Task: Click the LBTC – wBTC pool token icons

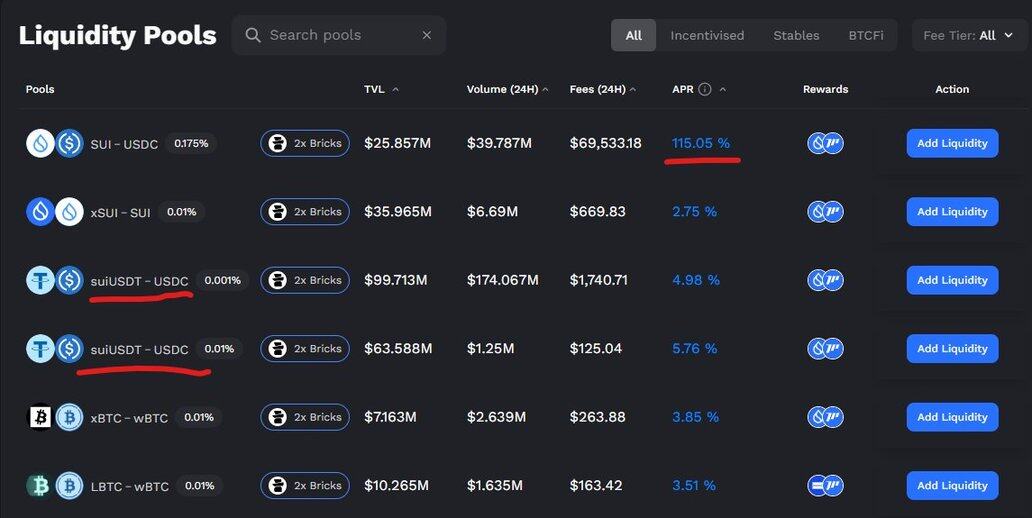Action: (x=54, y=486)
